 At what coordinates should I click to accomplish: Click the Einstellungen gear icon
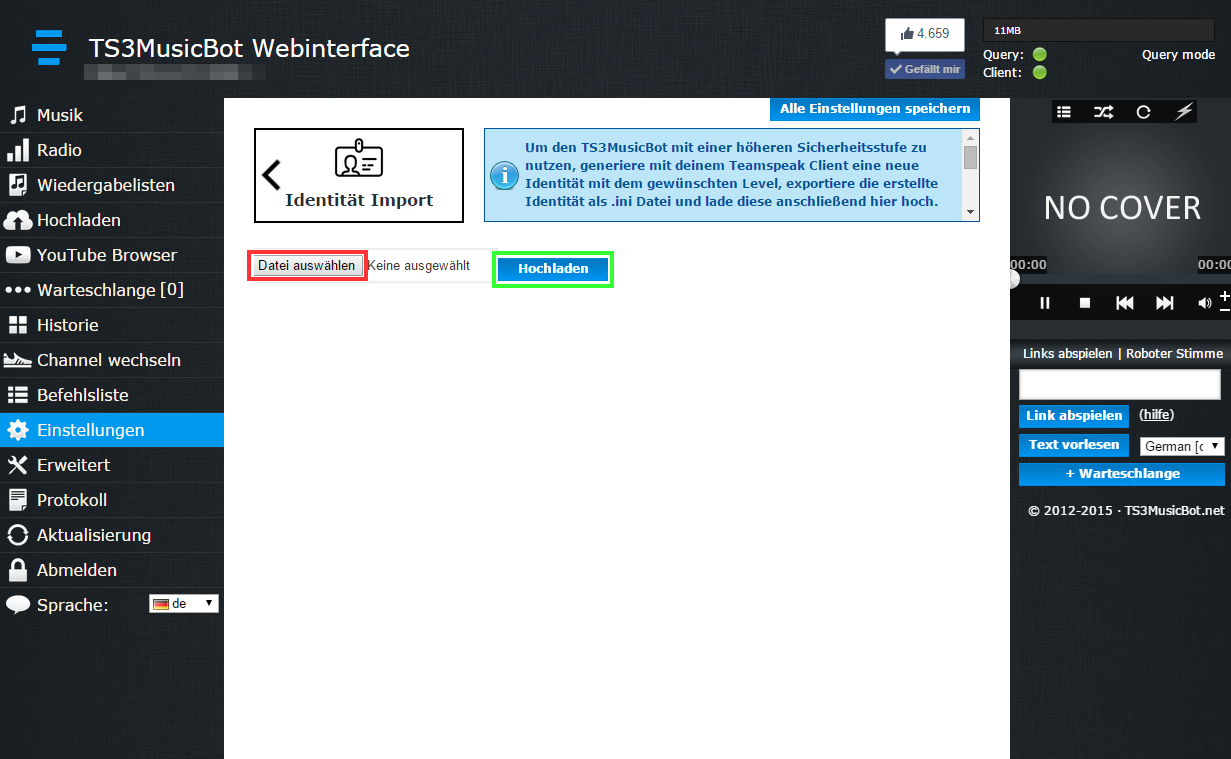(x=18, y=430)
